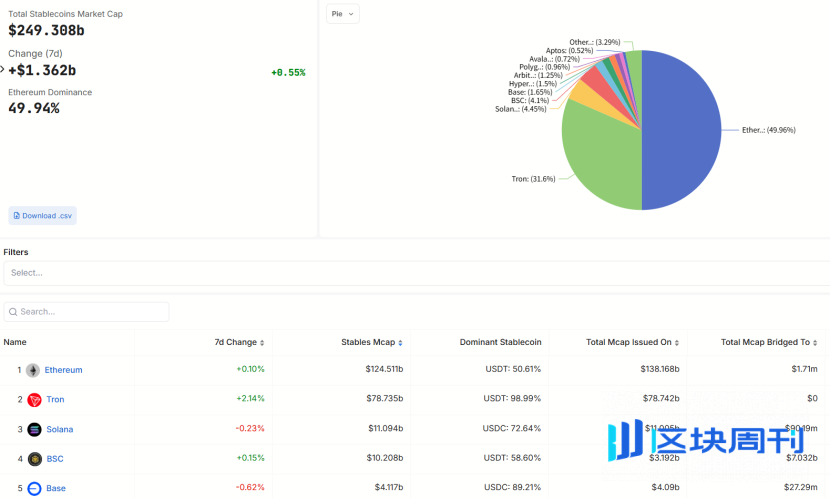Click the $249.308b market cap value
The image size is (830, 498).
pyautogui.click(x=46, y=31)
